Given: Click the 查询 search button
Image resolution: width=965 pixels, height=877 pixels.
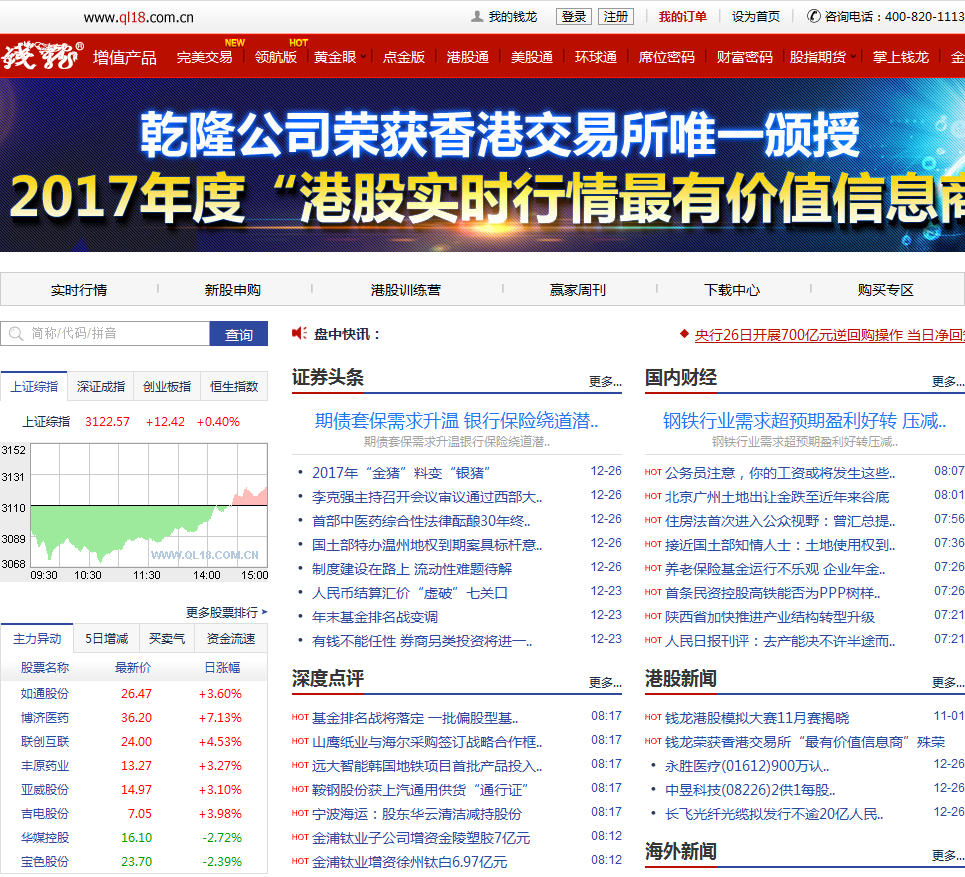Looking at the screenshot, I should [x=239, y=334].
